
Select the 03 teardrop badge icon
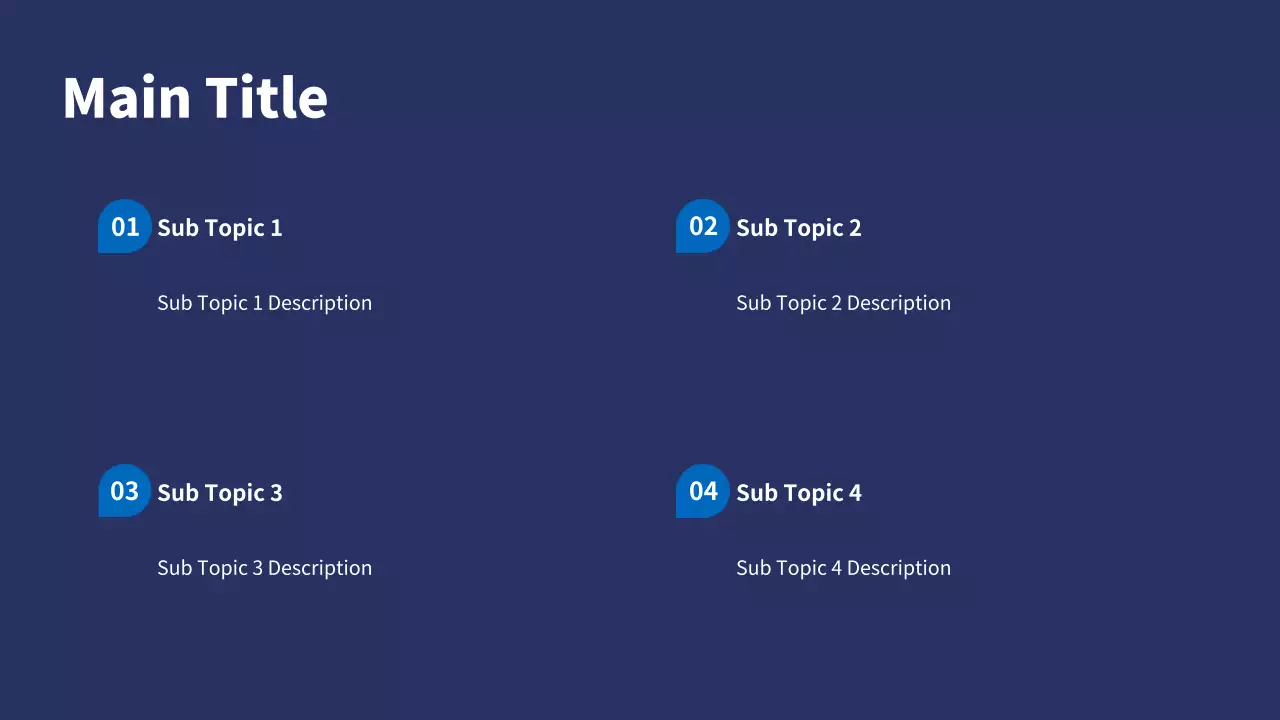click(x=124, y=491)
